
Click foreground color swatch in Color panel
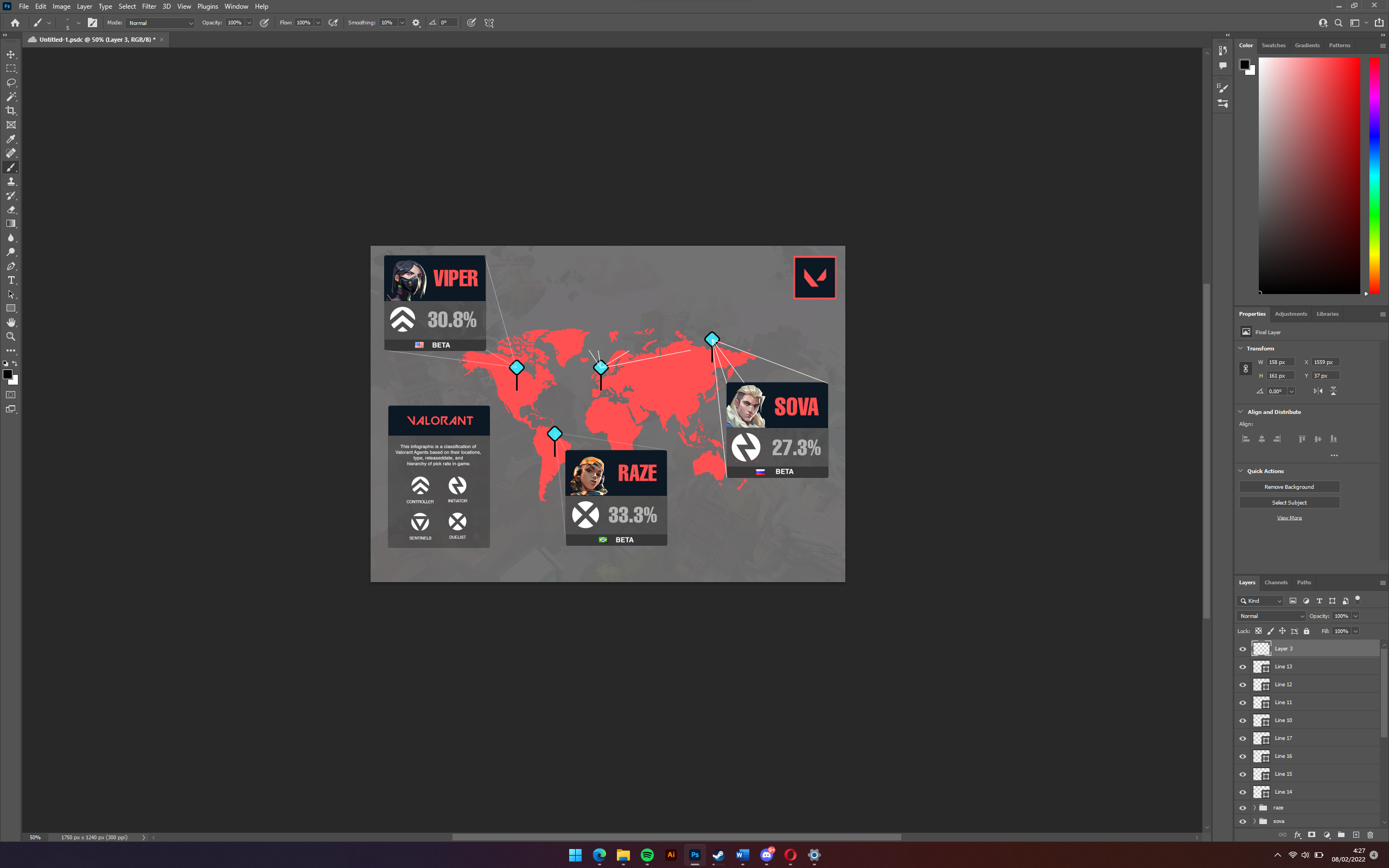click(x=1244, y=65)
